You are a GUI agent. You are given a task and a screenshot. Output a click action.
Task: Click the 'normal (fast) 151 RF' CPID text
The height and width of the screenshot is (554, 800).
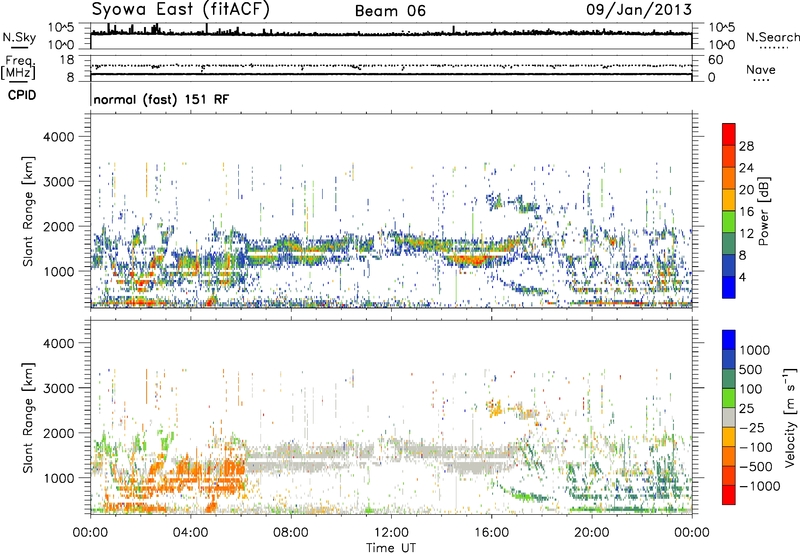click(161, 99)
